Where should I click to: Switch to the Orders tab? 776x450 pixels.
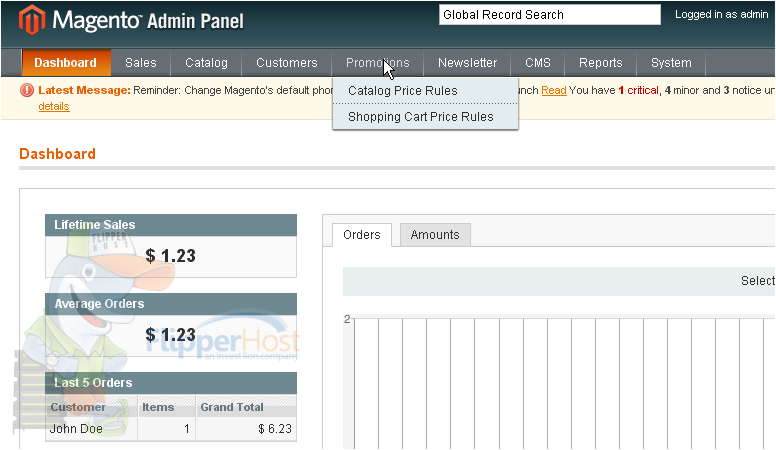tap(362, 235)
